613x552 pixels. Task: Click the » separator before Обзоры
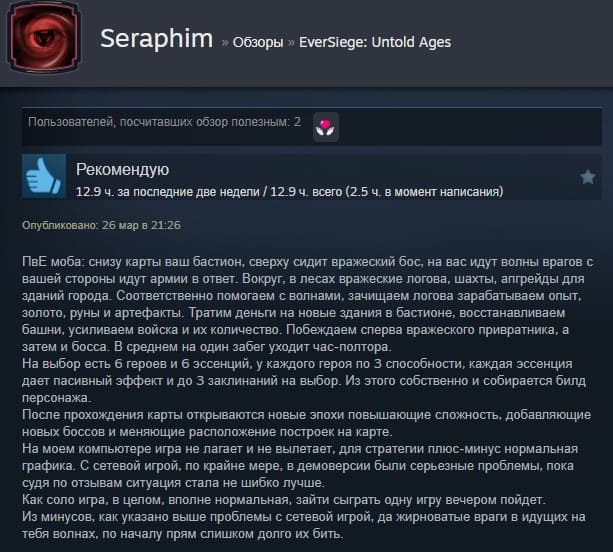point(224,43)
